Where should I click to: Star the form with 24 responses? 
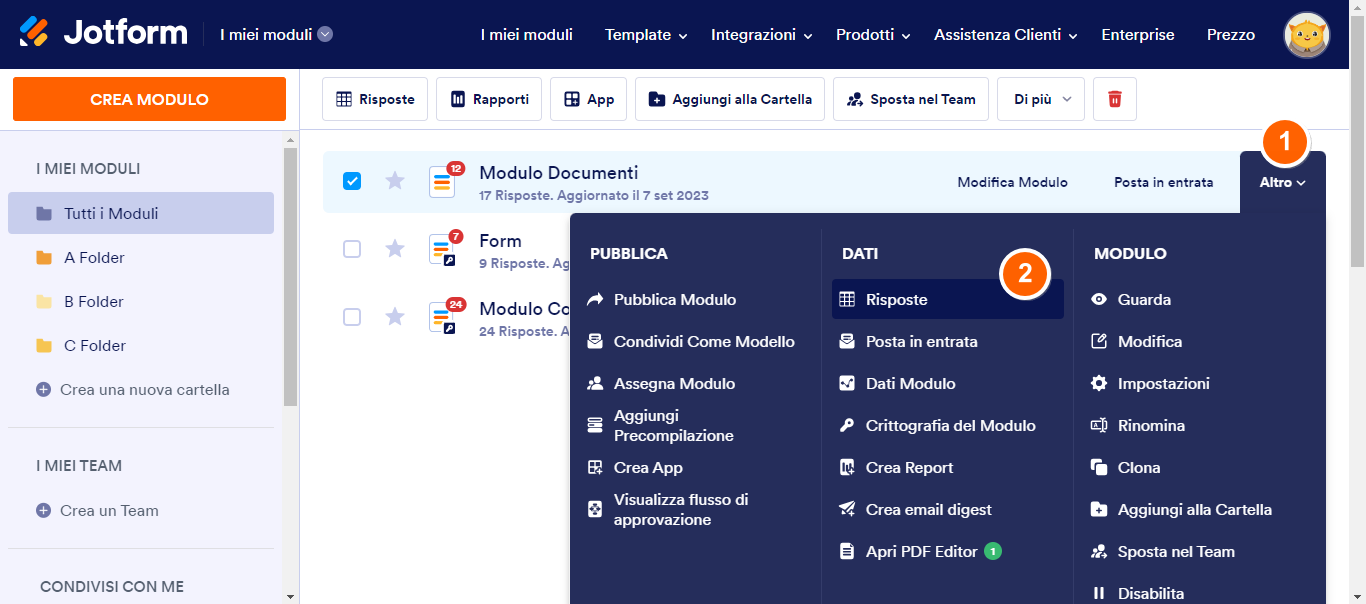pos(395,317)
